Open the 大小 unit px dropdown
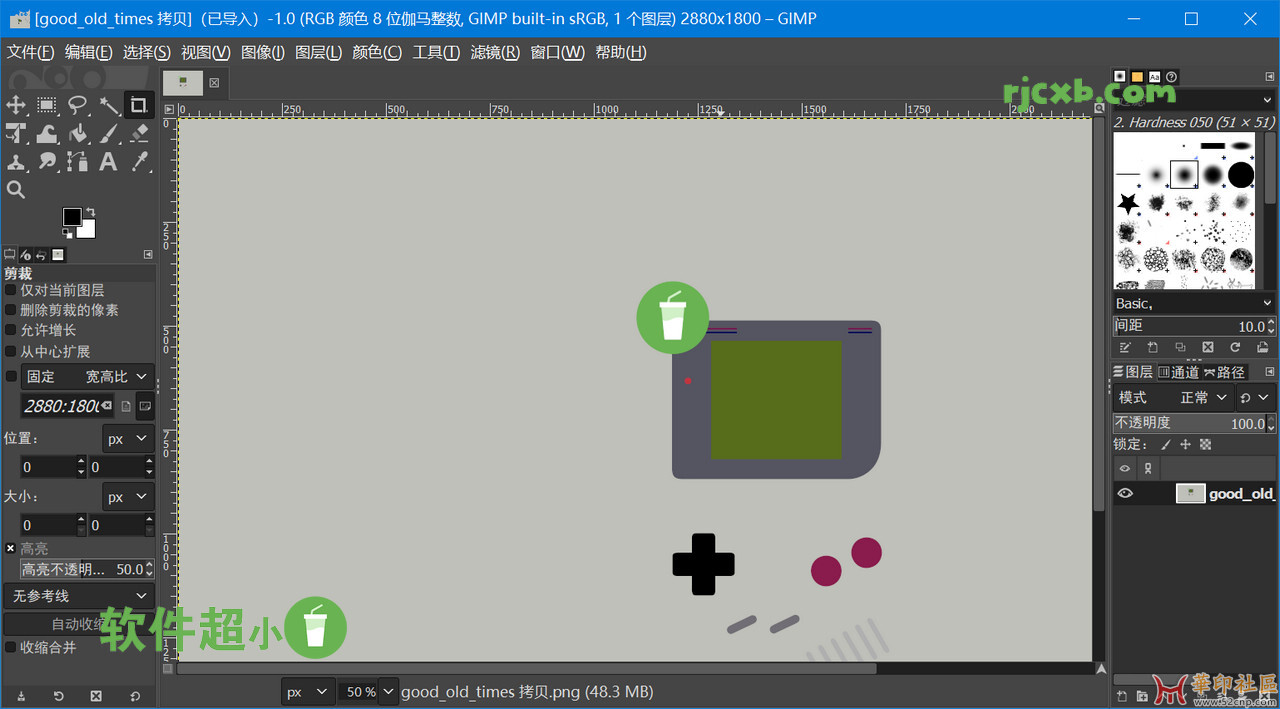Screen dimensions: 1280x709 (128, 497)
